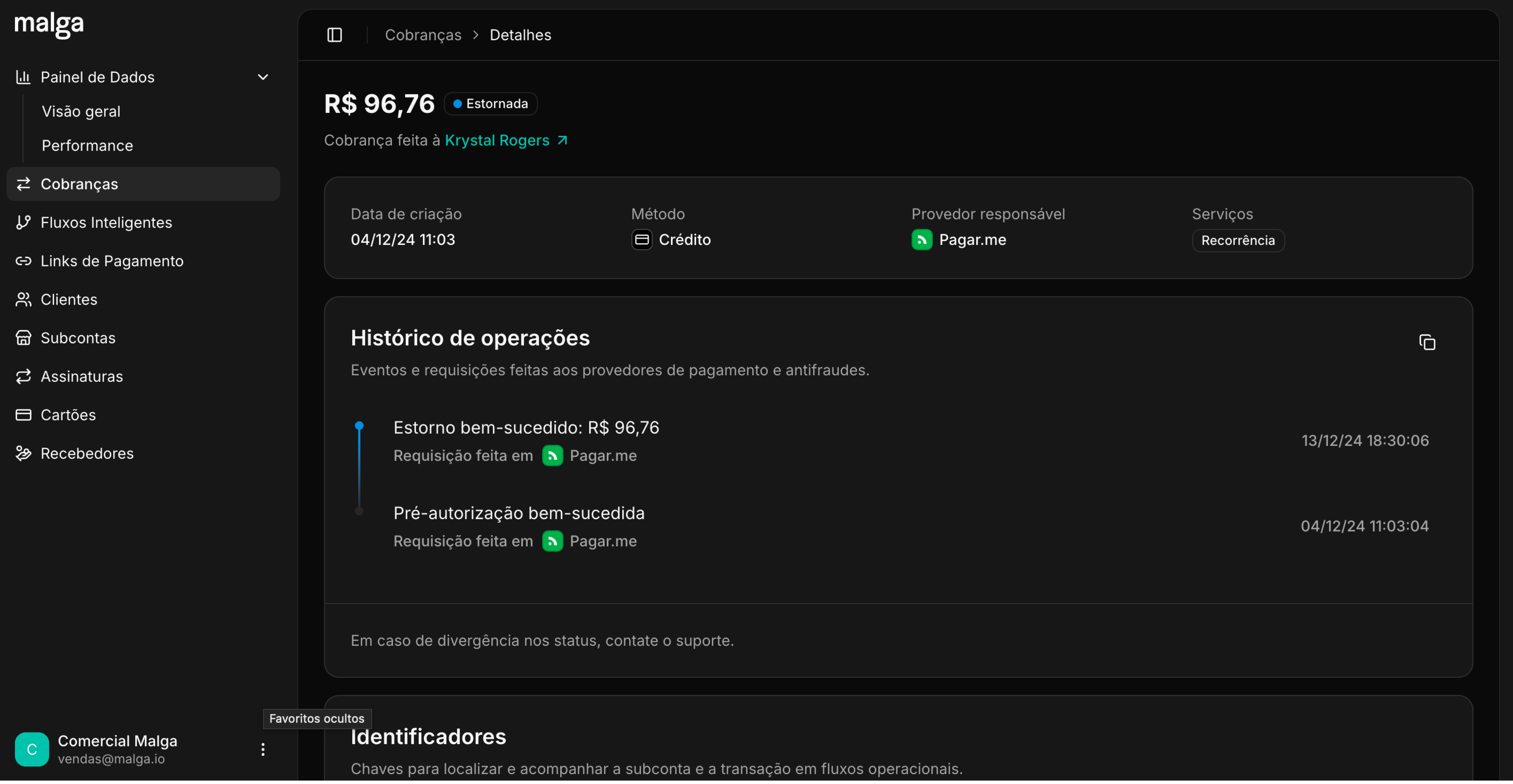Screen dimensions: 1513x784
Task: Open Visão geral
Action: click(x=81, y=111)
